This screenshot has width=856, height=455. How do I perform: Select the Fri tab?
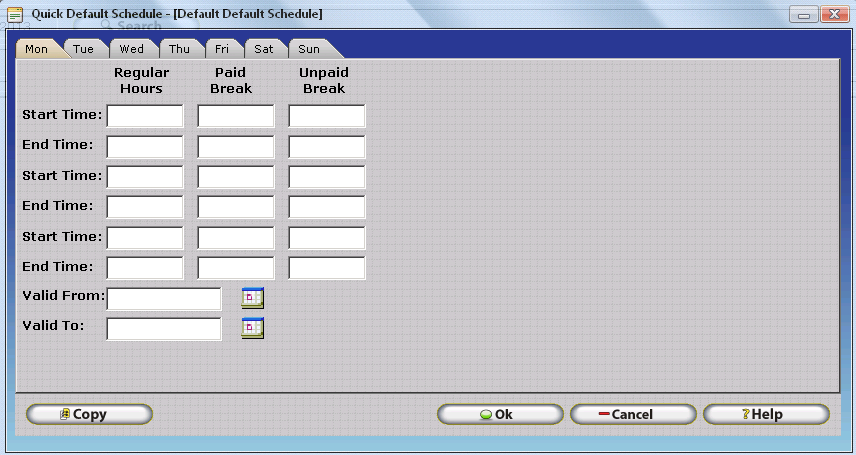click(x=221, y=49)
